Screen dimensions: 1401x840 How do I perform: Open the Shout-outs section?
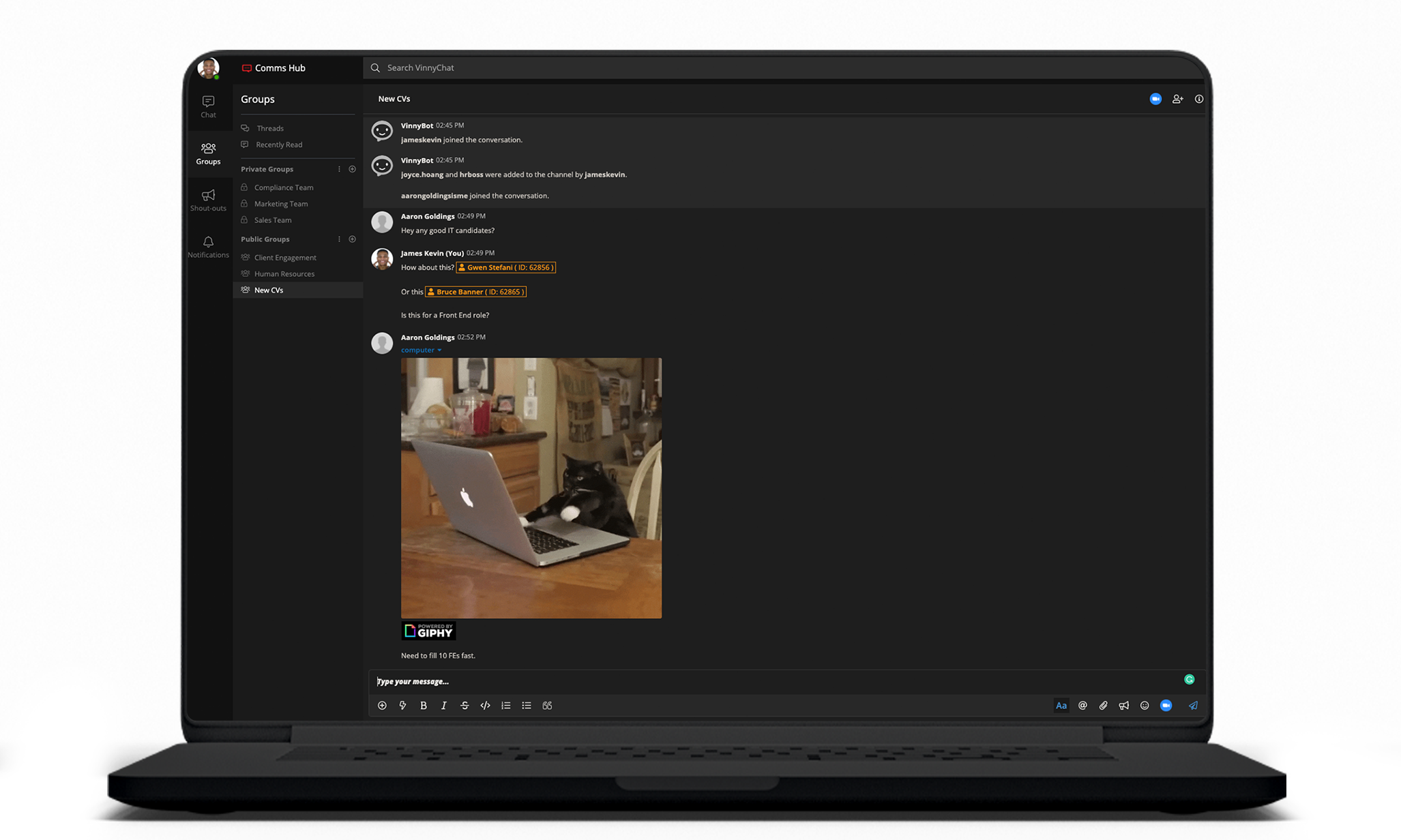(208, 200)
